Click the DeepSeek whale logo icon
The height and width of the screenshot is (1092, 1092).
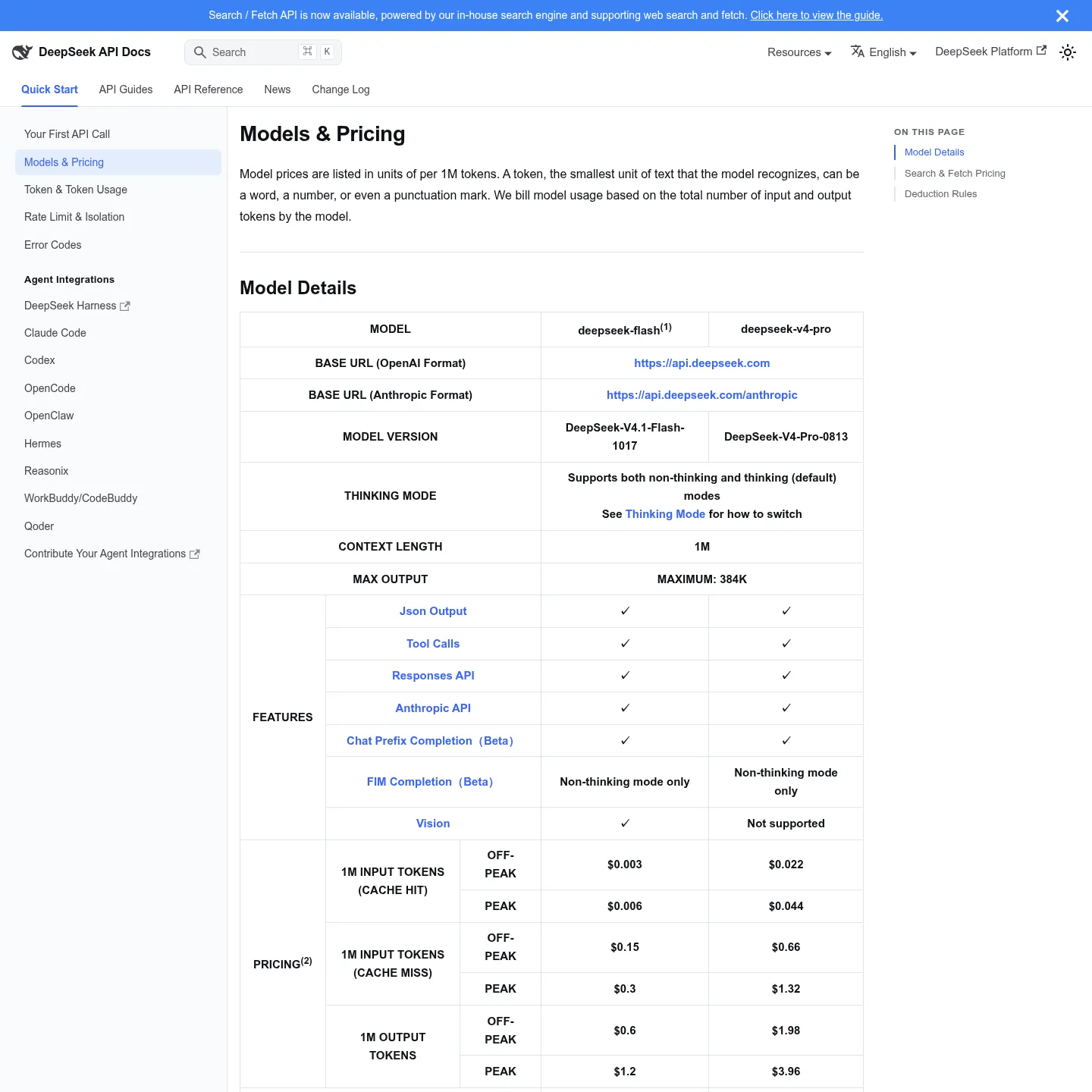tap(22, 52)
